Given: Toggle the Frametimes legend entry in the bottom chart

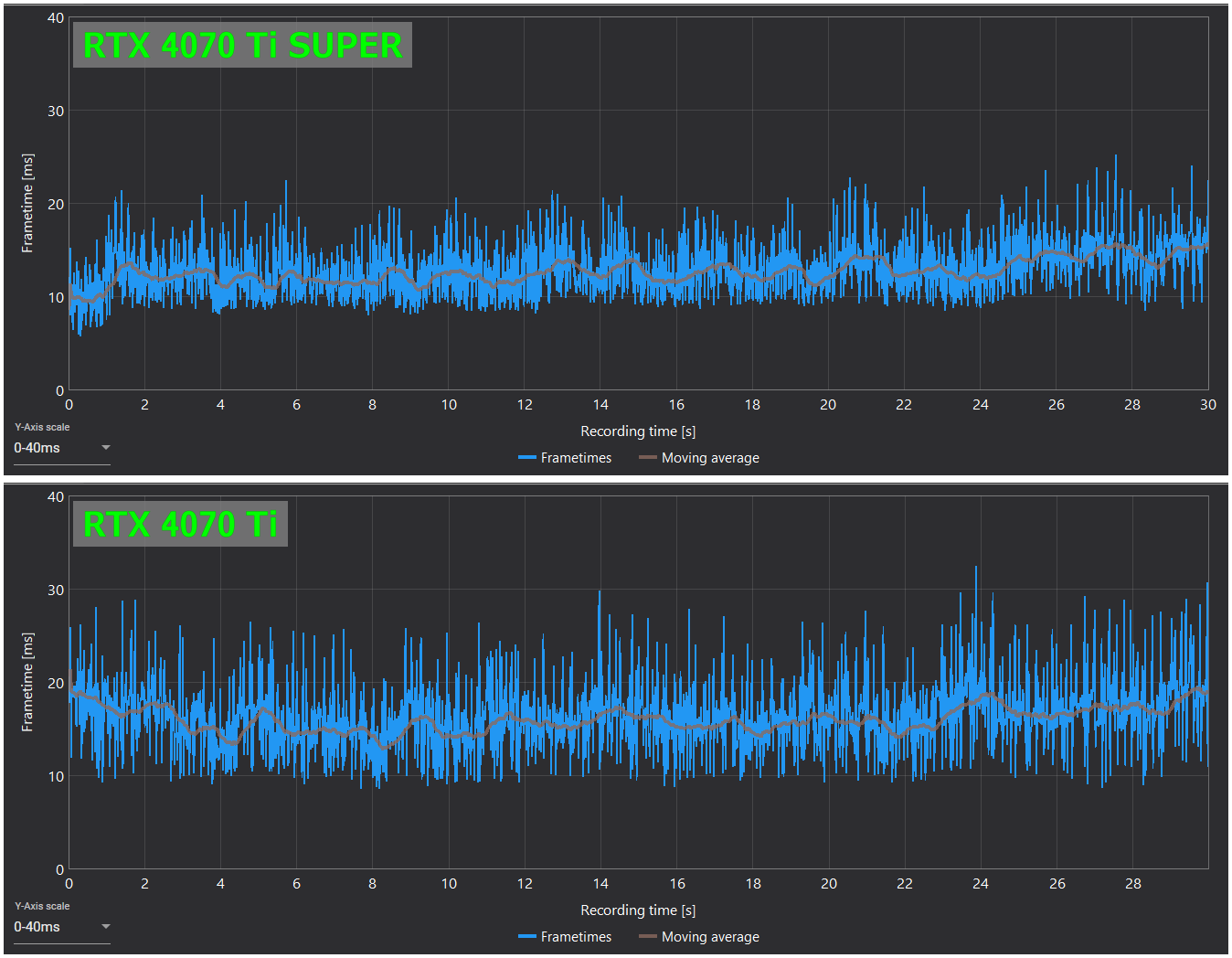Looking at the screenshot, I should 565,937.
